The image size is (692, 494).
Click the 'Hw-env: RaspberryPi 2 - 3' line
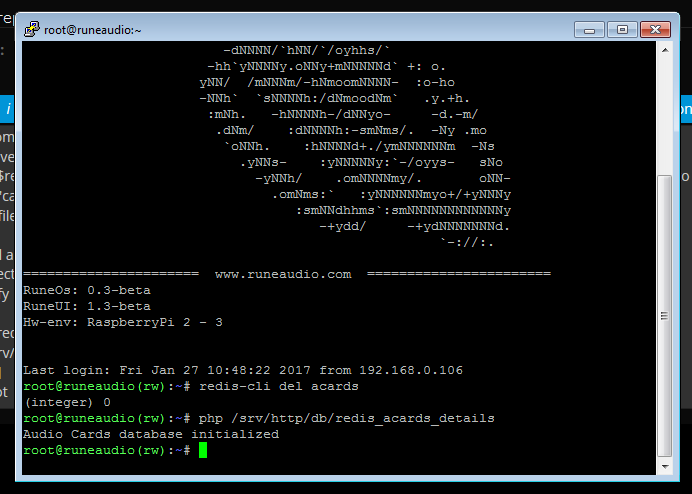point(123,322)
